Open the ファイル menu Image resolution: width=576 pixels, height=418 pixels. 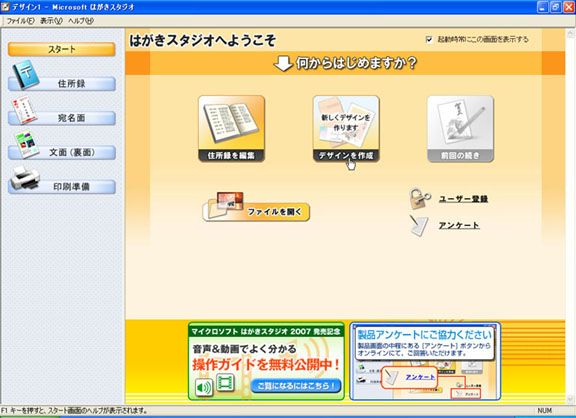pos(20,21)
